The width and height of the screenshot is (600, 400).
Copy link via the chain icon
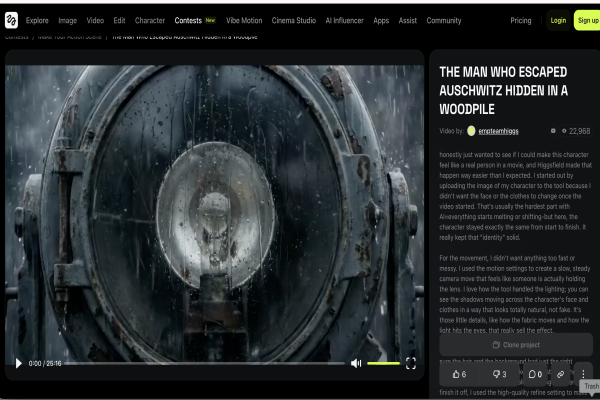(x=561, y=374)
